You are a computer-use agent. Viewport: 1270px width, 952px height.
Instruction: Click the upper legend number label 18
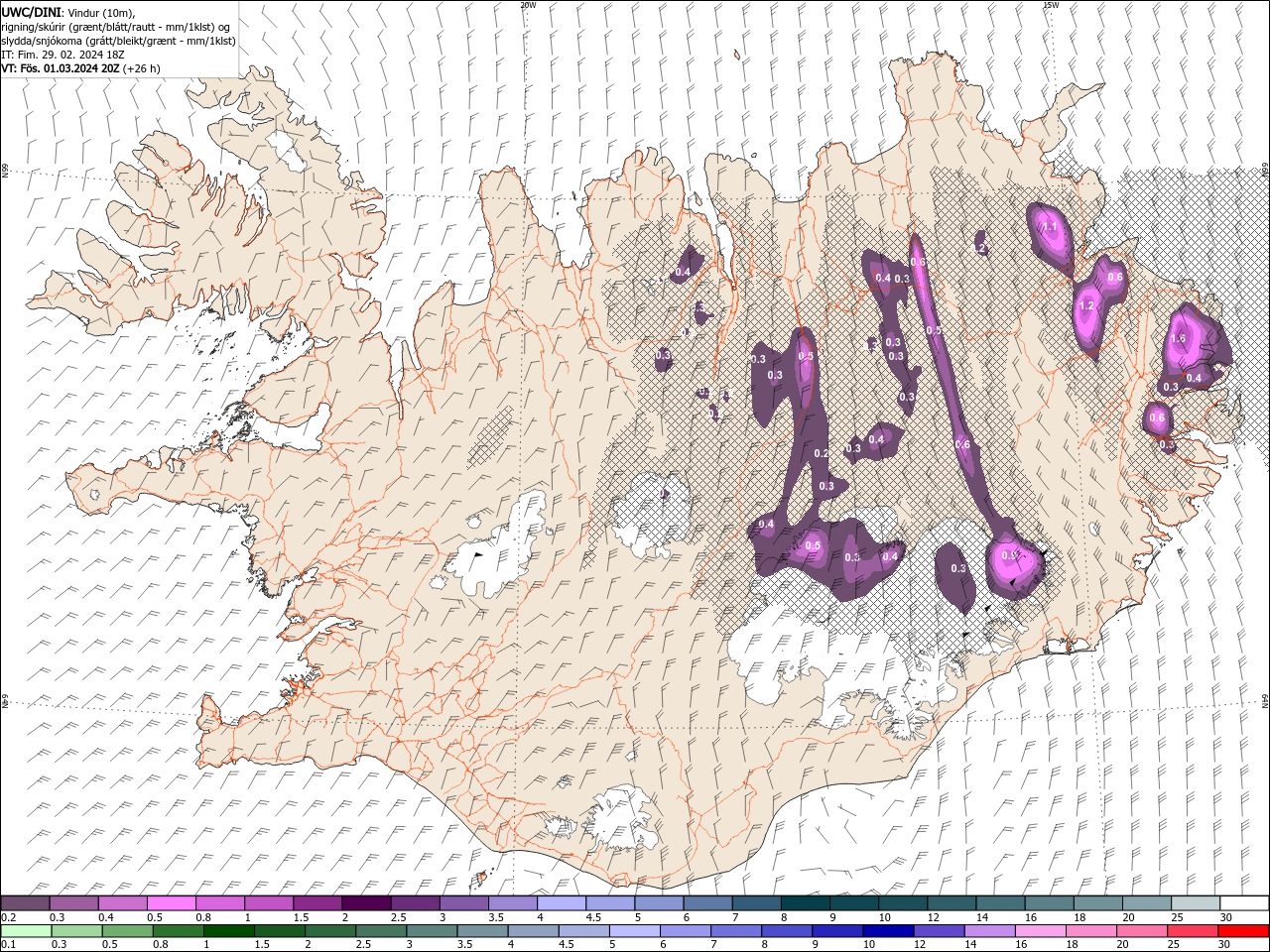[x=1079, y=917]
